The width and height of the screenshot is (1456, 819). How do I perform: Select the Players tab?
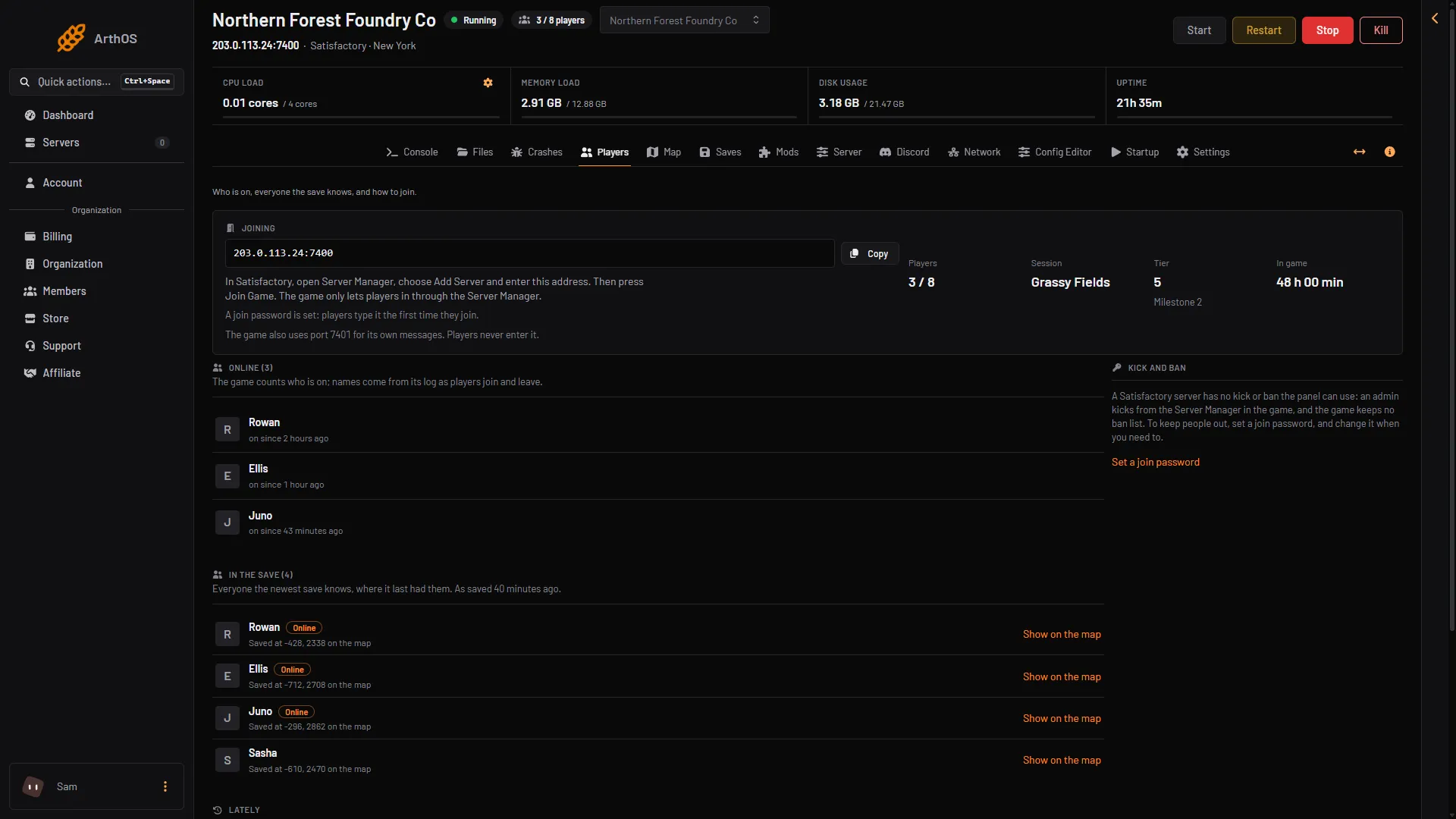604,152
